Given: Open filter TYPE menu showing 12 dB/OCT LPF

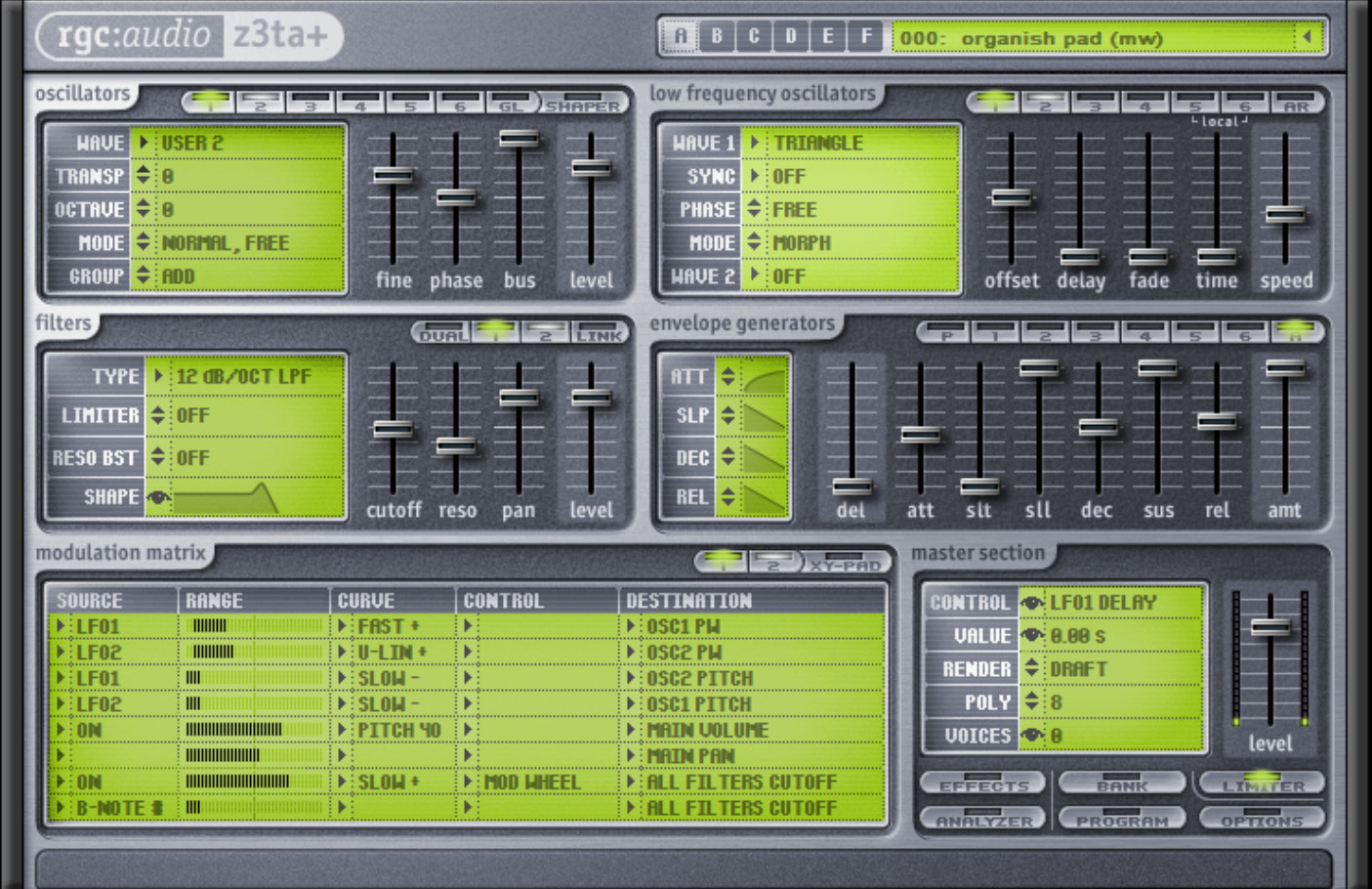Looking at the screenshot, I should click(158, 376).
